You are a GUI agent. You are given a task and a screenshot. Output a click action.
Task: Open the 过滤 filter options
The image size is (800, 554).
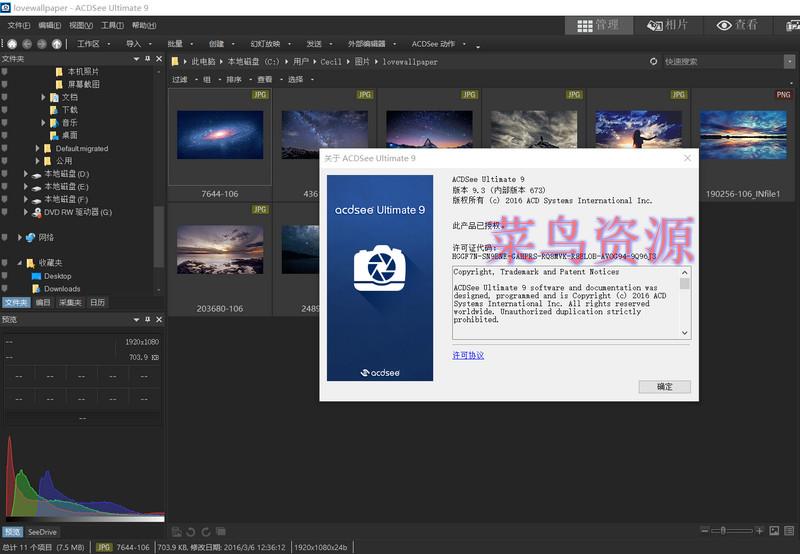(x=185, y=80)
